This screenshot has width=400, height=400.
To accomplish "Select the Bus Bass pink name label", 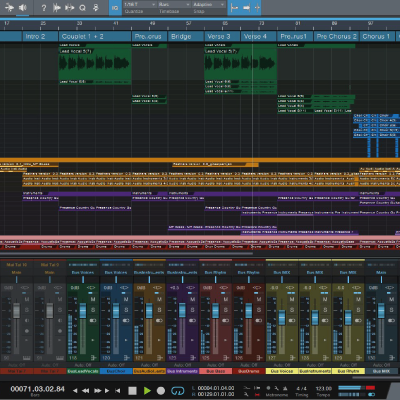I will (x=215, y=371).
